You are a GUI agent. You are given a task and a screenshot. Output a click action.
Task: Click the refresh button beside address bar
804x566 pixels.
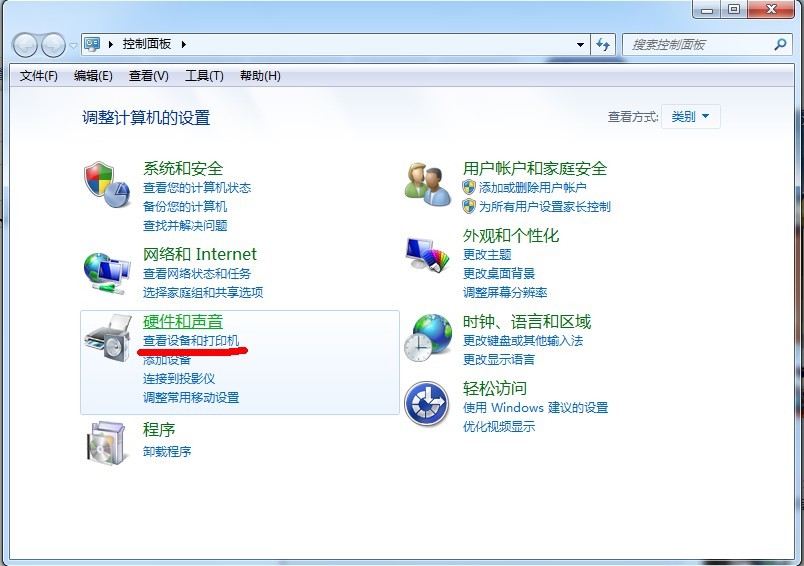(x=604, y=45)
